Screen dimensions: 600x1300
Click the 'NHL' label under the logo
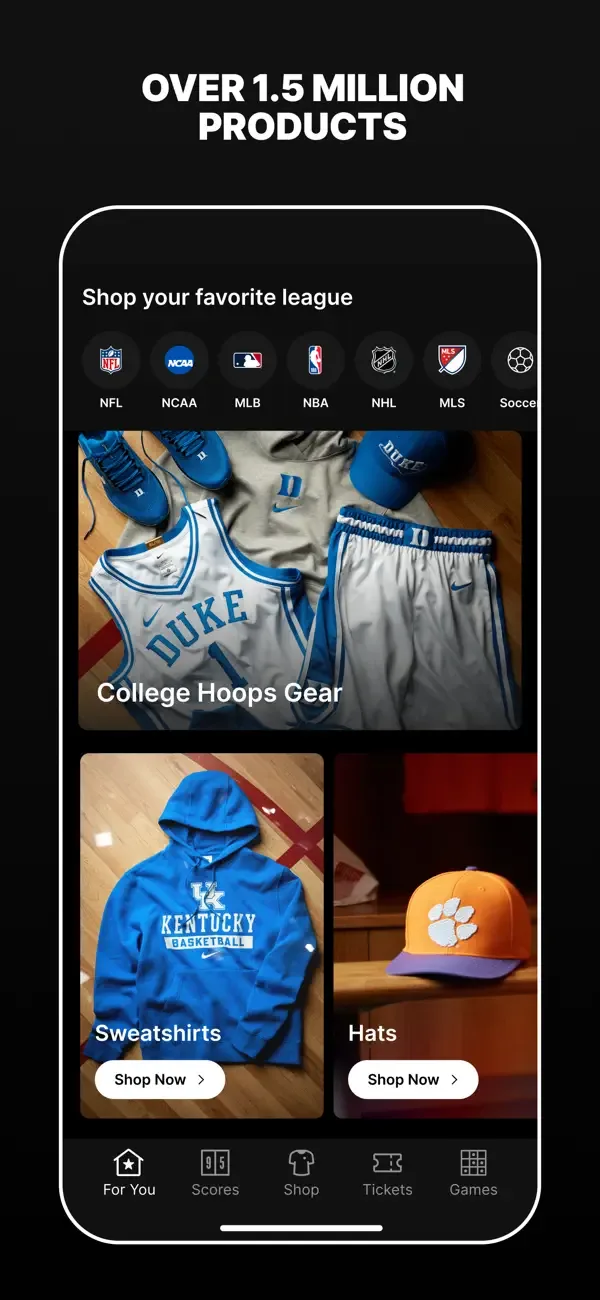(384, 403)
